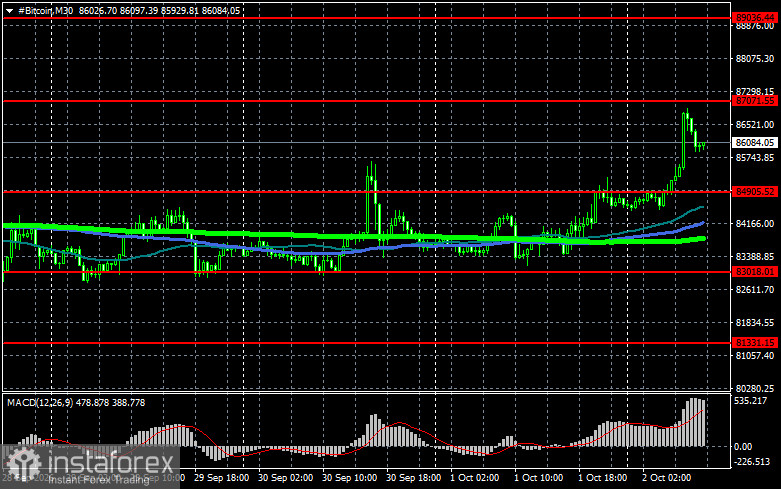This screenshot has width=781, height=489.
Task: Click the 2 Oct 02:00 time label
Action: pyautogui.click(x=666, y=478)
